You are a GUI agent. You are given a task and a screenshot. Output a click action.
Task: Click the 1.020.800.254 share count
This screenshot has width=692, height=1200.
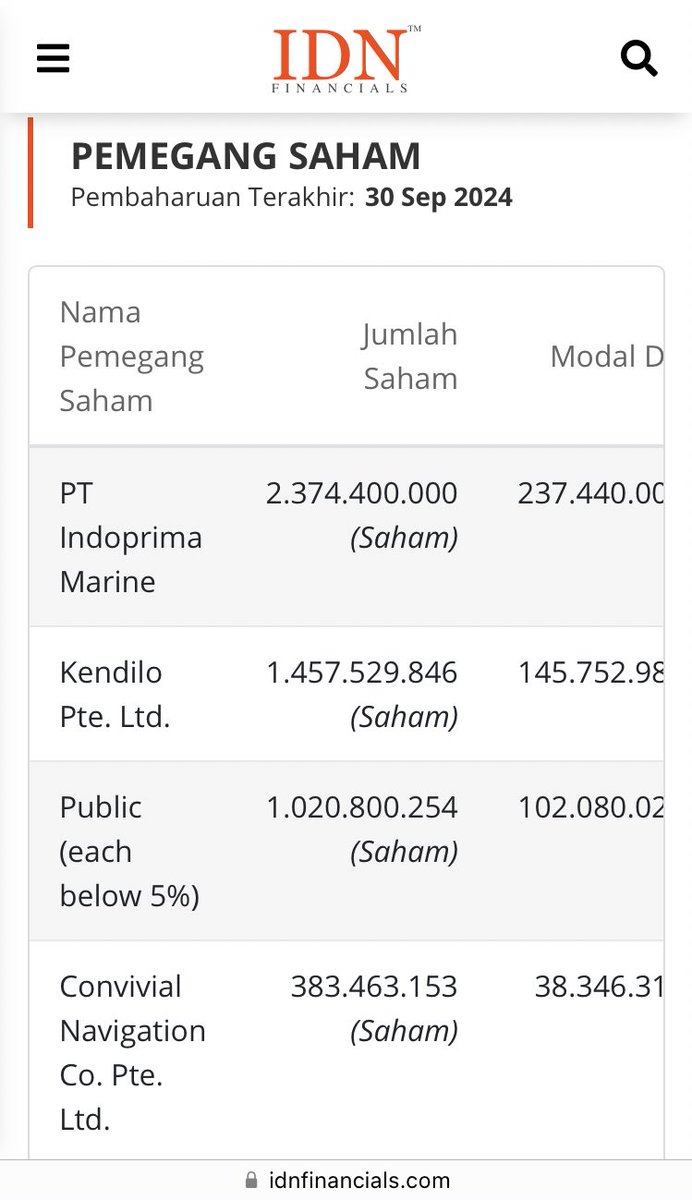362,808
